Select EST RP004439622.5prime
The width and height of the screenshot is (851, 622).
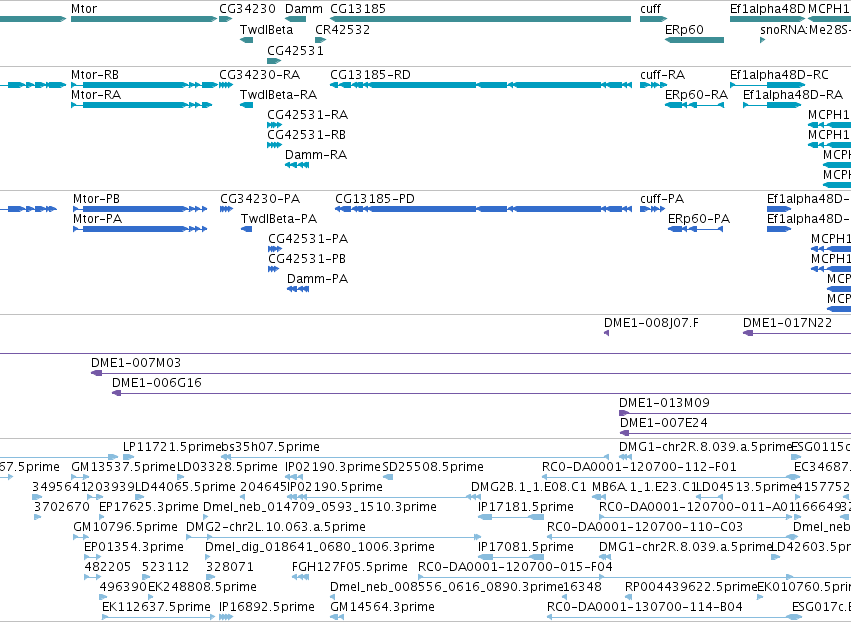pos(628,598)
